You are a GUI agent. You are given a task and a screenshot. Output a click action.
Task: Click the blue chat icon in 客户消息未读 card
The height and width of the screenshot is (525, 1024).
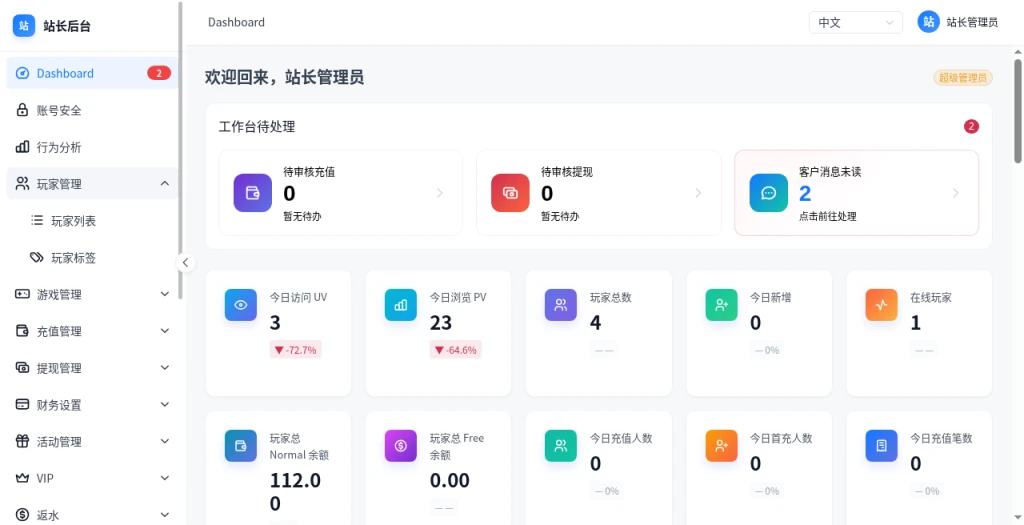769,193
